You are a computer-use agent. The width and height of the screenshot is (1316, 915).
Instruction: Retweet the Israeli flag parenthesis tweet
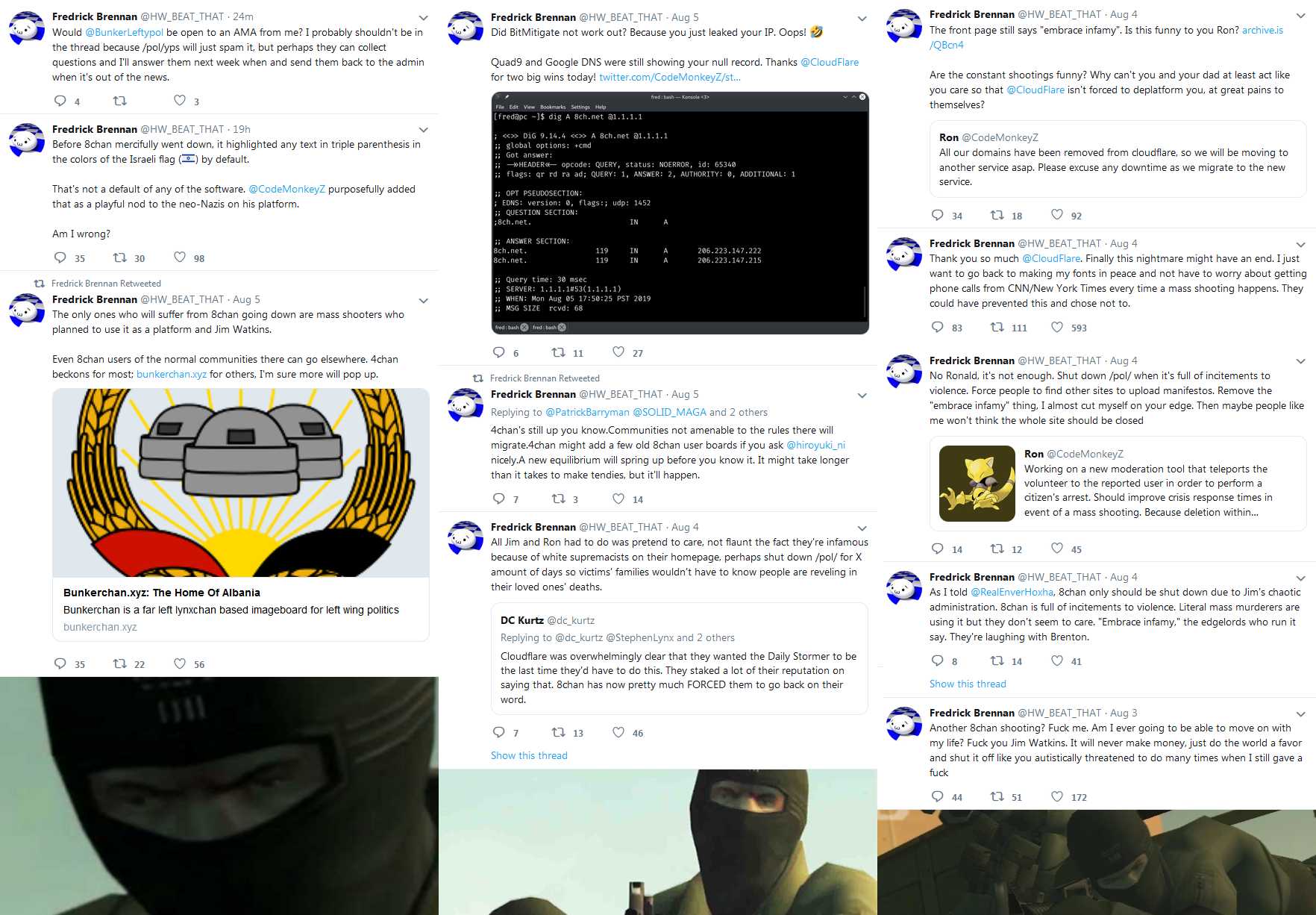(119, 257)
